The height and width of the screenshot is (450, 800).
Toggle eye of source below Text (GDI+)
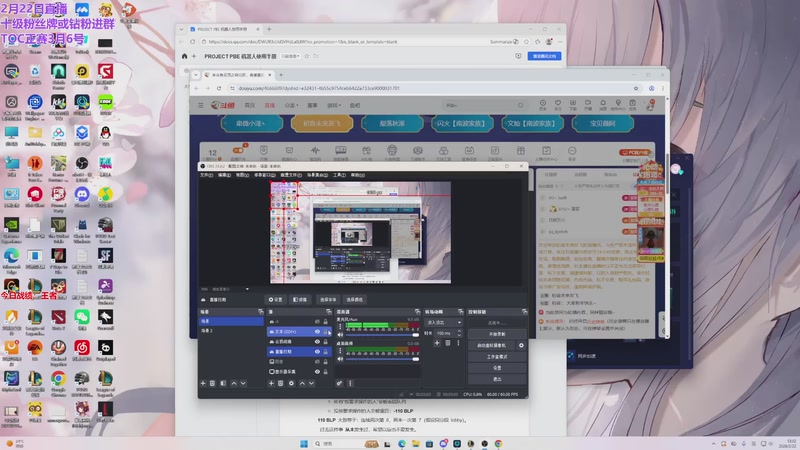317,342
